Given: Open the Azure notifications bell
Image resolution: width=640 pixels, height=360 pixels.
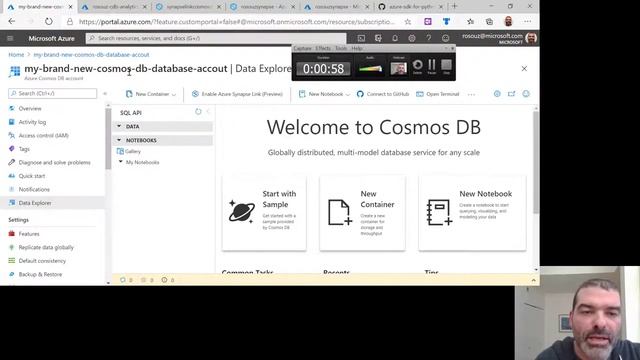Looking at the screenshot, I should coord(395,38).
